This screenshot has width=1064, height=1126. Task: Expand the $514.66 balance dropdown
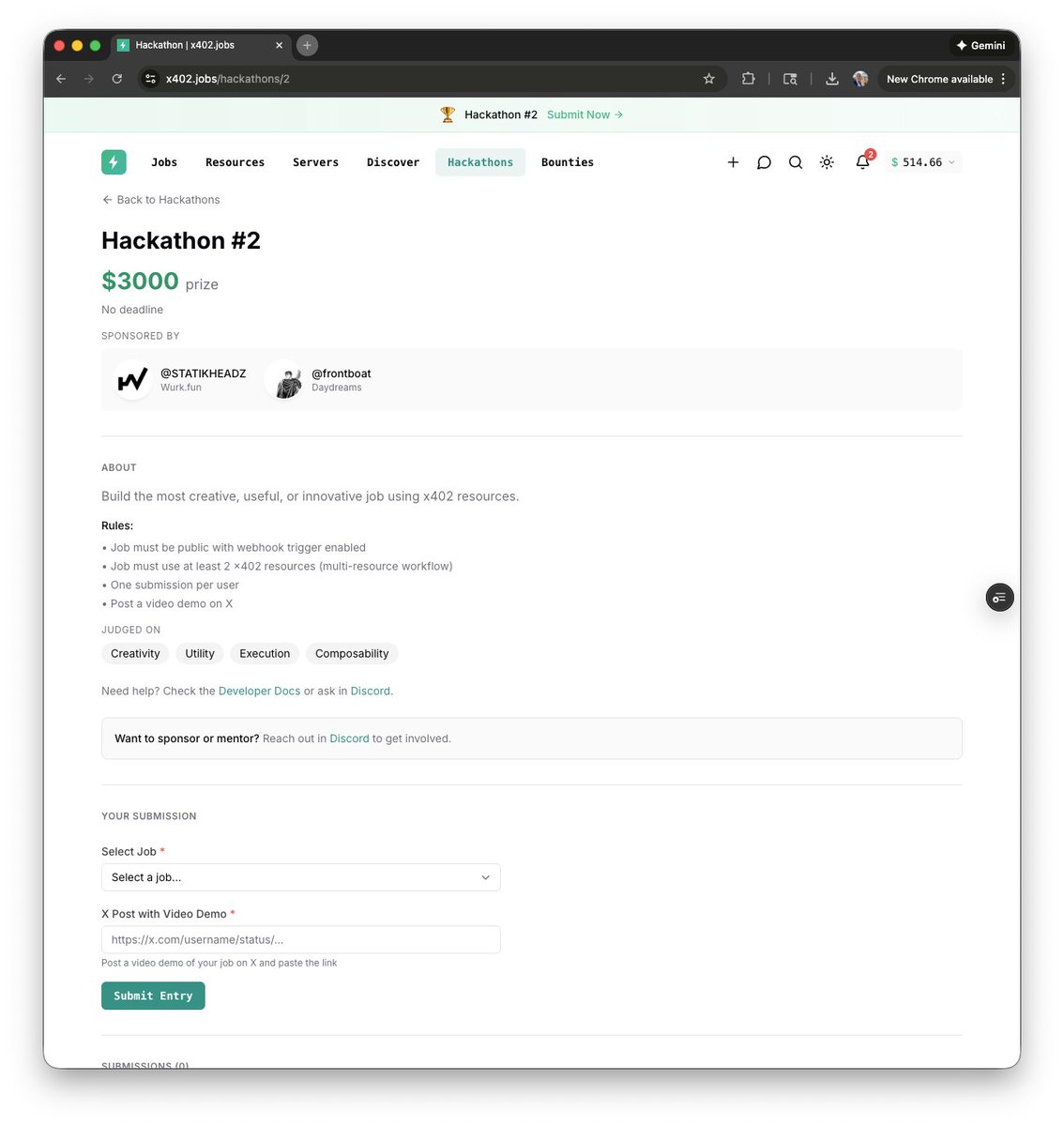(x=923, y=162)
